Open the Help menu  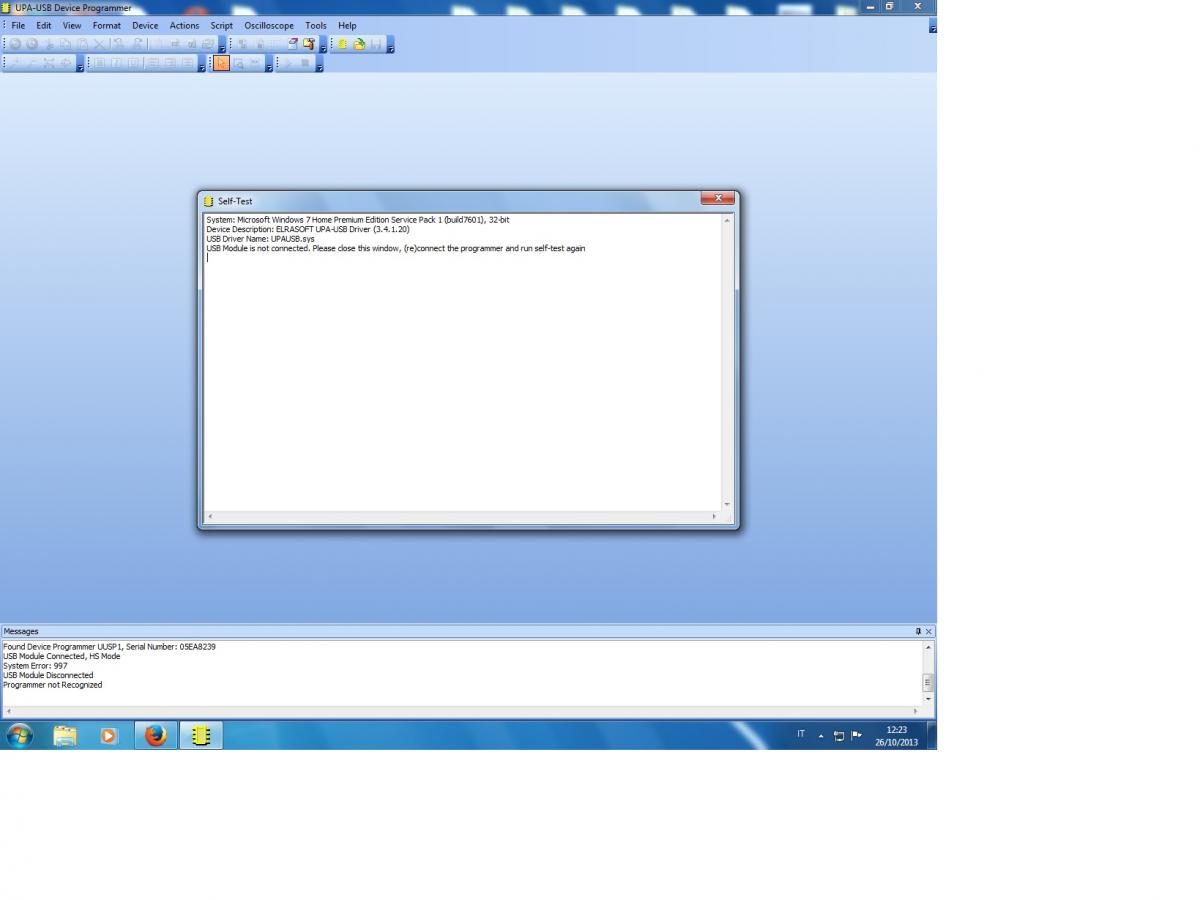(x=347, y=25)
